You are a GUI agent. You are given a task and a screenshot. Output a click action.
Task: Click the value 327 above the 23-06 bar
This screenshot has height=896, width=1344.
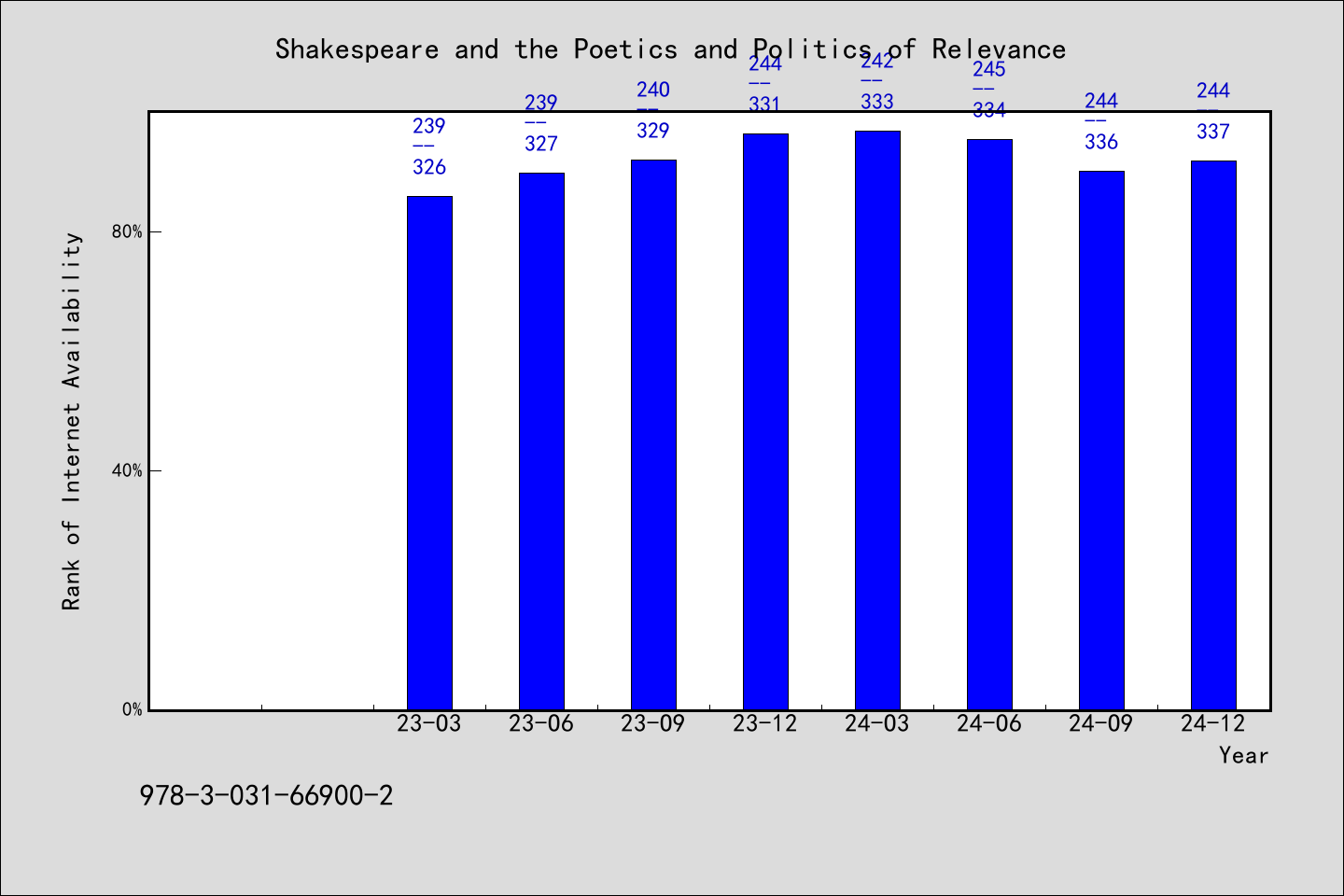coord(541,144)
